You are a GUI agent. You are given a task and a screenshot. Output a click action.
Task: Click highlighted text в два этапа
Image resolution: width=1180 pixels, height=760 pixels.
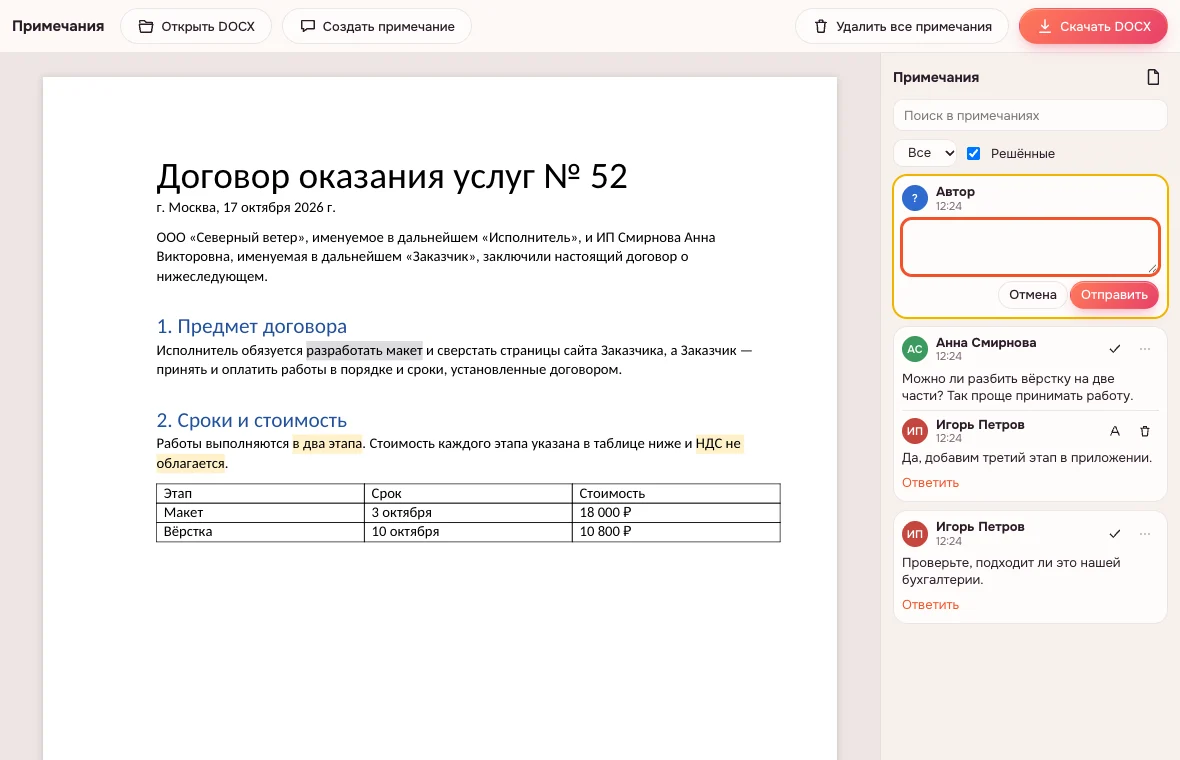click(x=327, y=444)
